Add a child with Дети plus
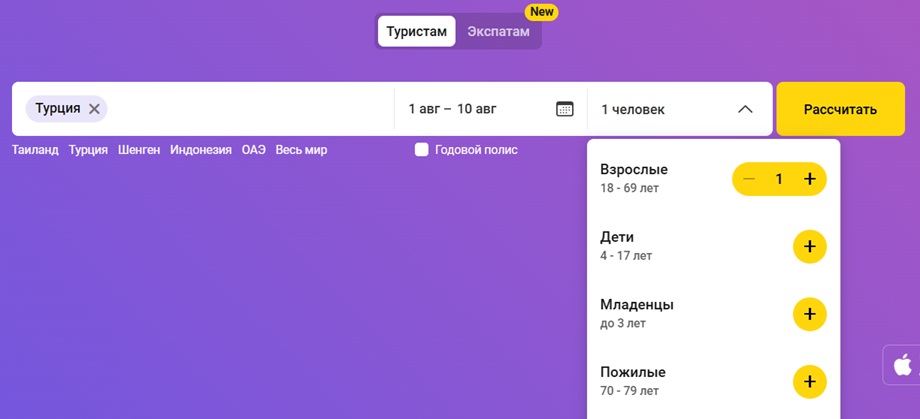 (810, 246)
